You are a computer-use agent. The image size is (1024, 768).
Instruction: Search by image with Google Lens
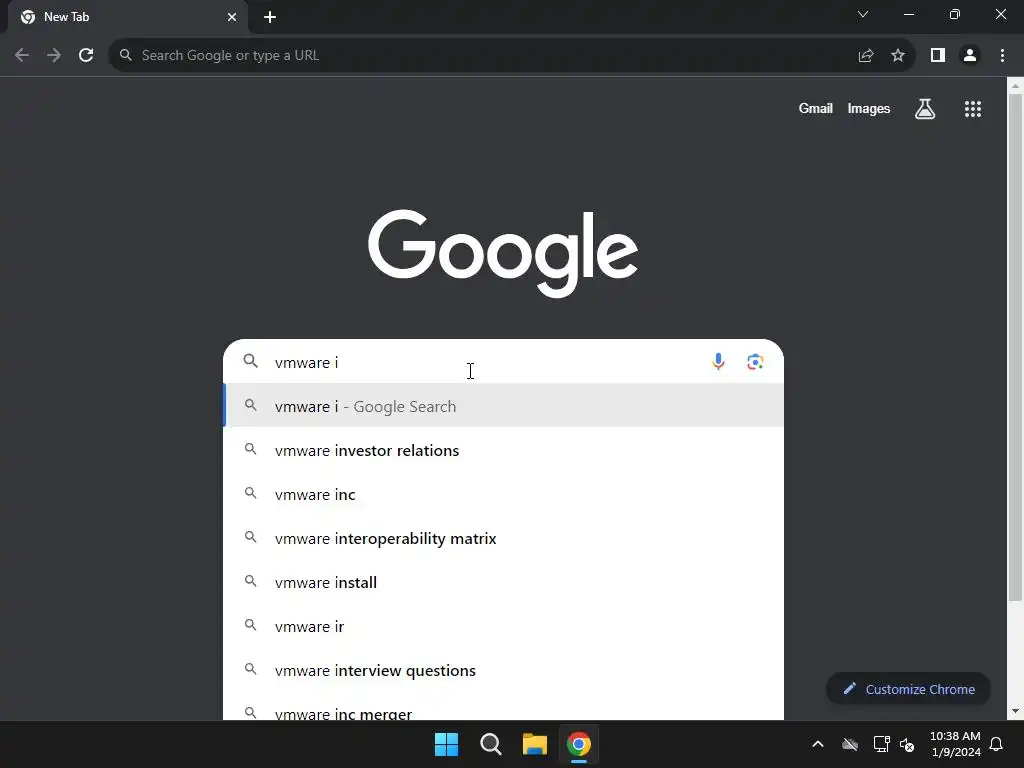coord(756,362)
